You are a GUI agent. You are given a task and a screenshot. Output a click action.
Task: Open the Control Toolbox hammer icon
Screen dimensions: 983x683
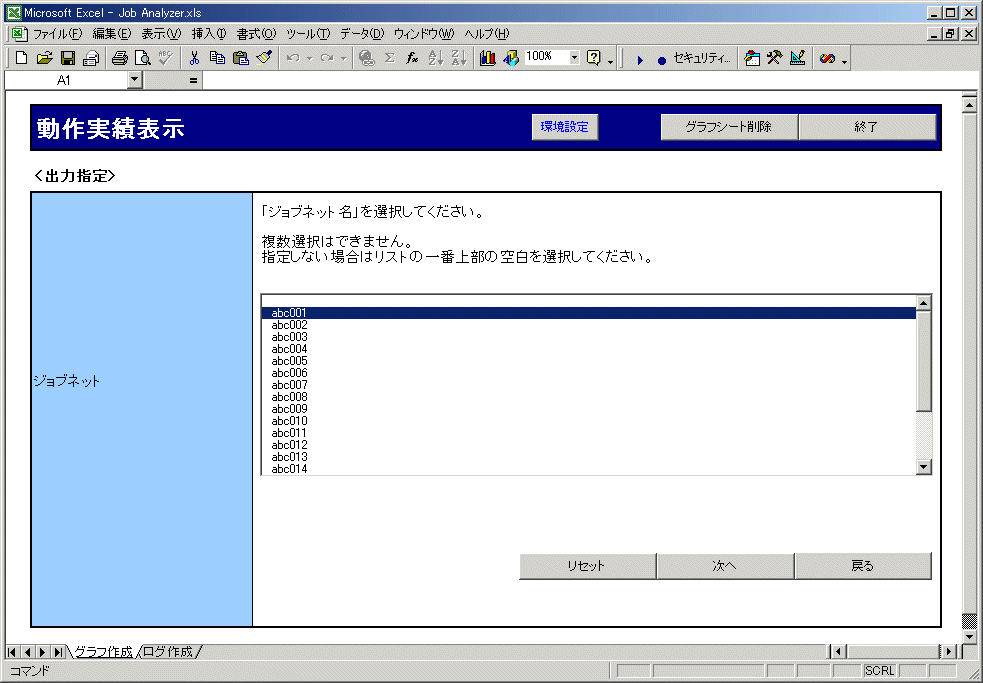coord(775,58)
